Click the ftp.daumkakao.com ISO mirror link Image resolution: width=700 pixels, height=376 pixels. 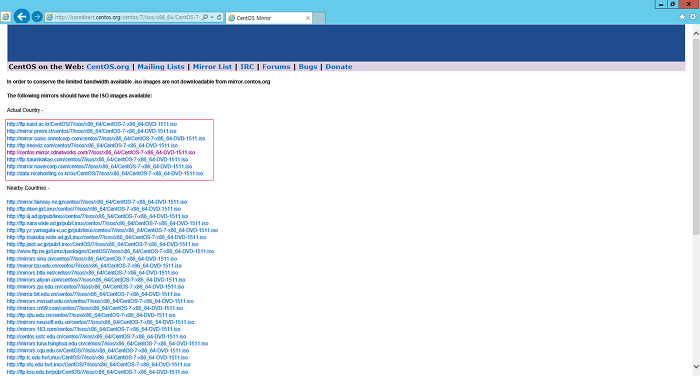click(97, 159)
